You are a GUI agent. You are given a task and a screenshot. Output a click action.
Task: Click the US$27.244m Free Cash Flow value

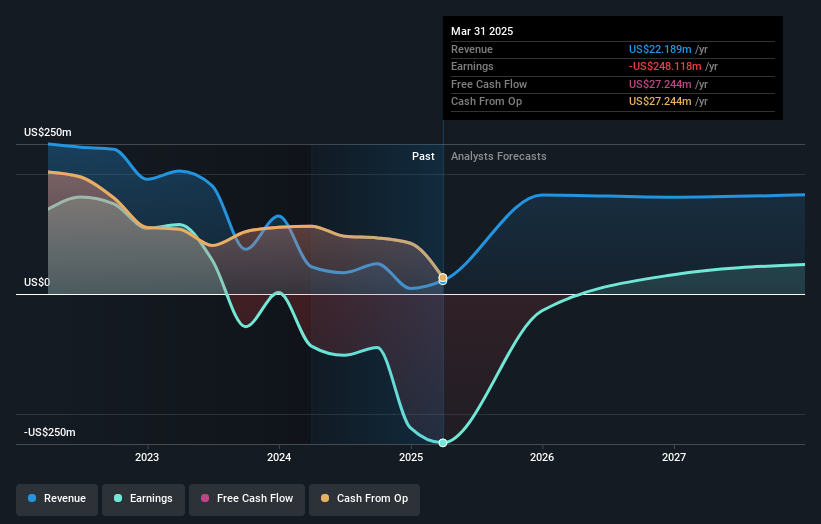[660, 84]
